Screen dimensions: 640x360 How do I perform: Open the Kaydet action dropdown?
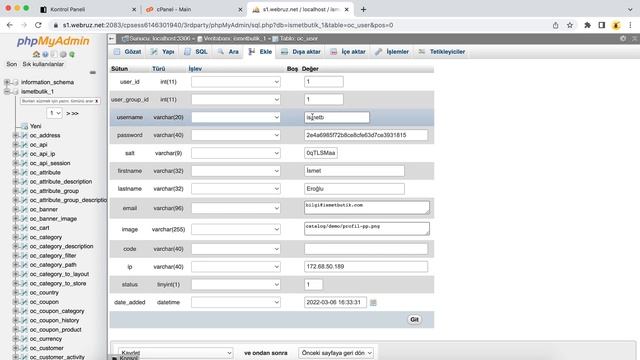point(176,353)
